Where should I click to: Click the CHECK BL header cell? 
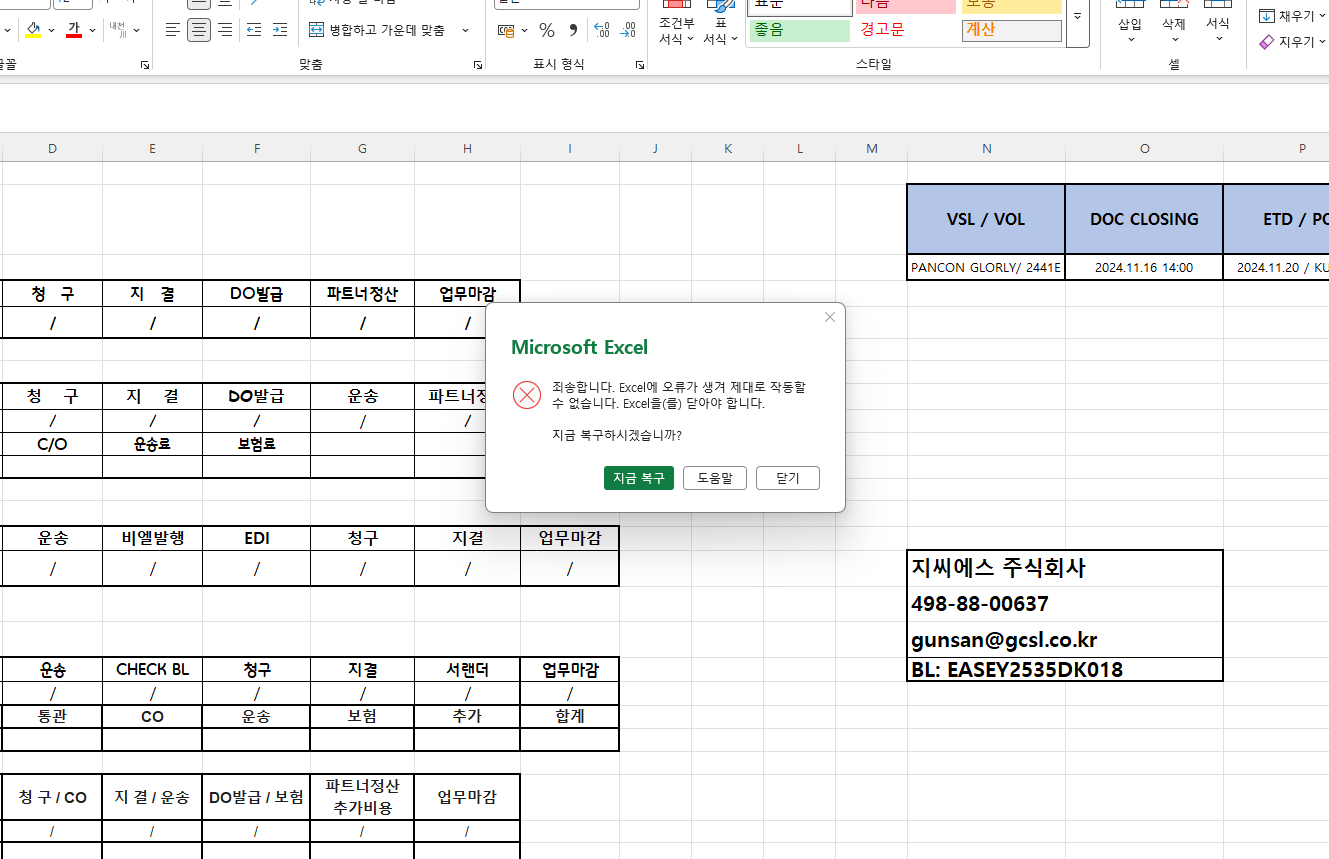[152, 669]
